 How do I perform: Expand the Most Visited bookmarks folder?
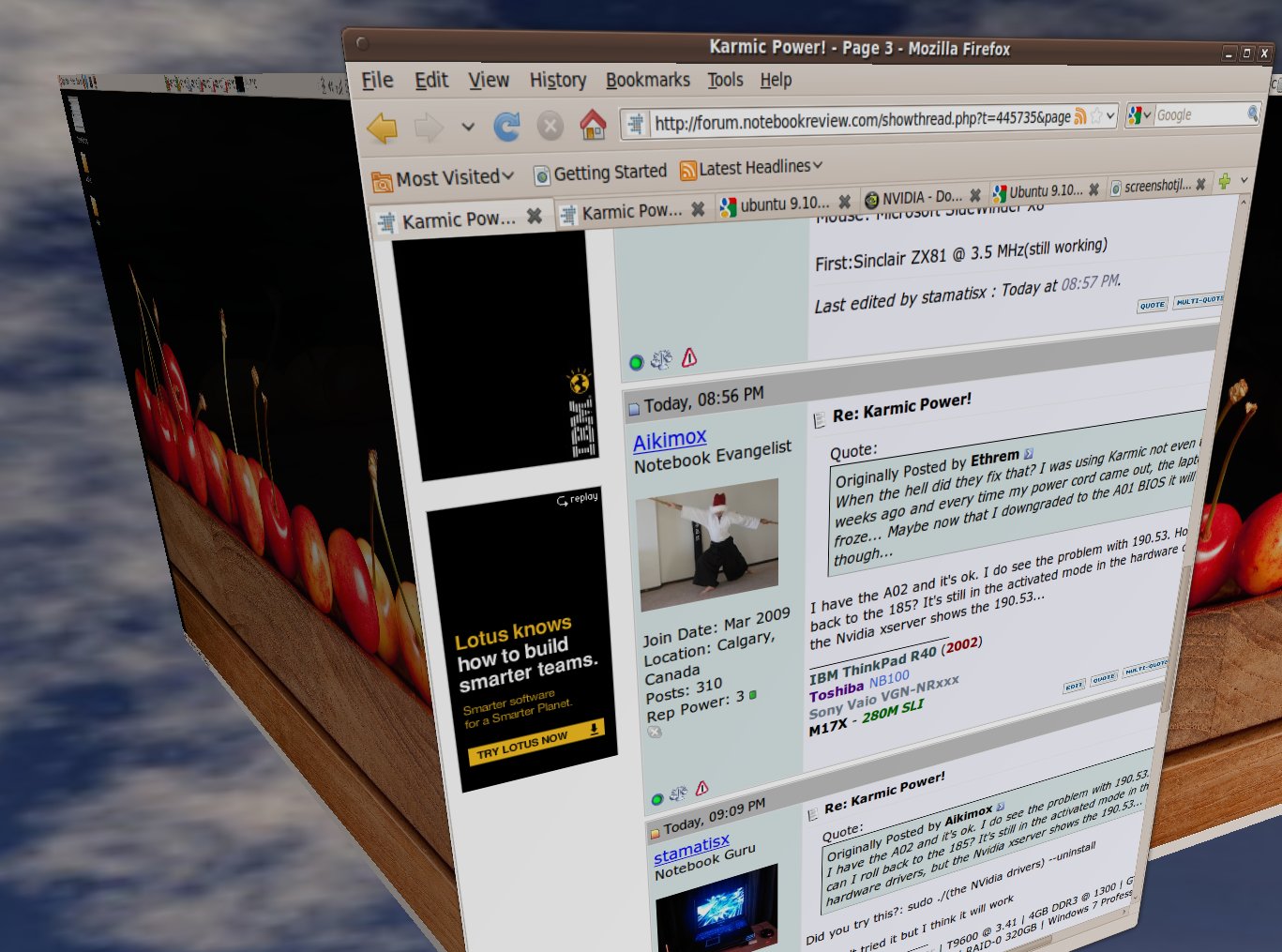(x=444, y=178)
